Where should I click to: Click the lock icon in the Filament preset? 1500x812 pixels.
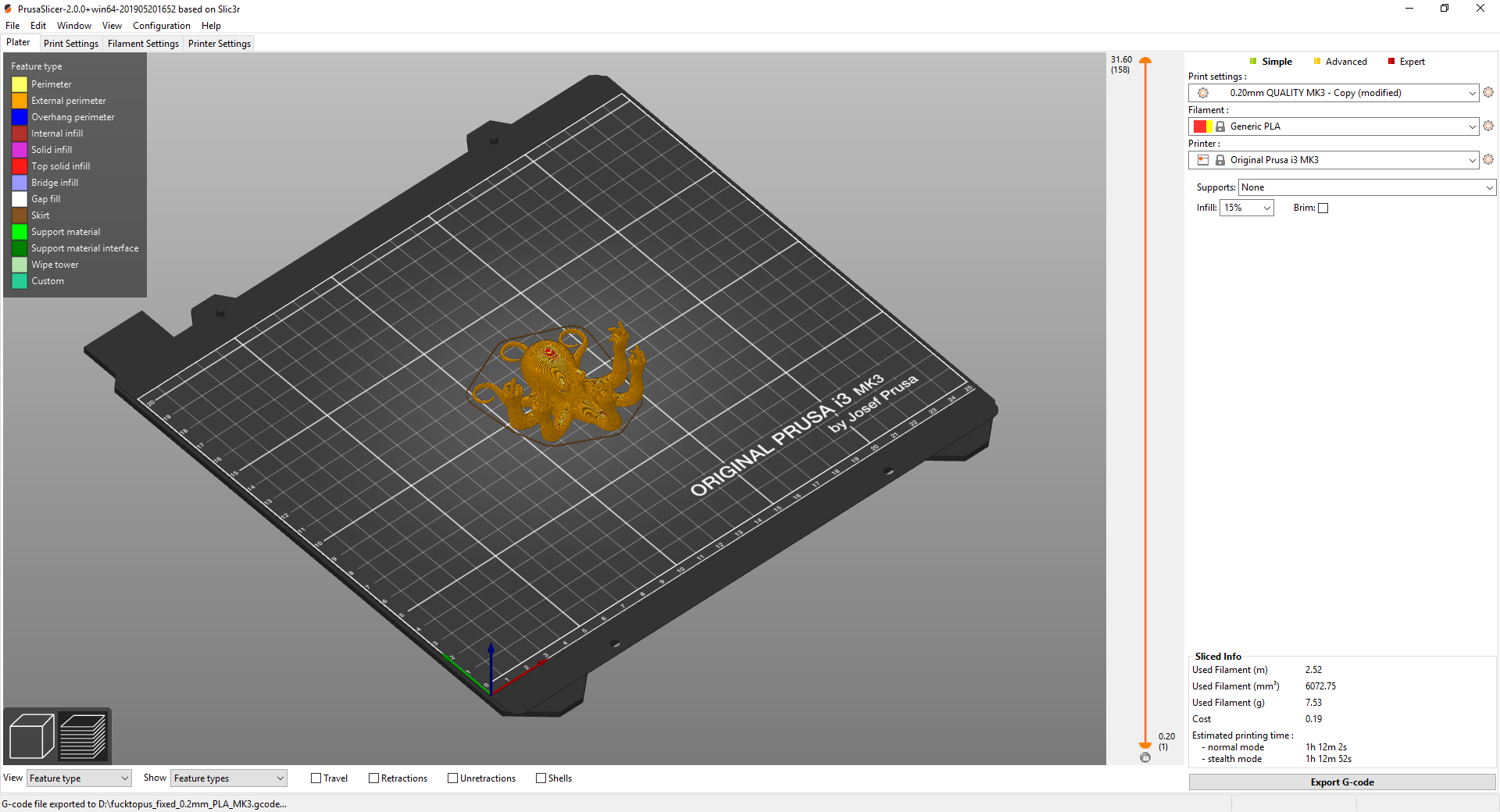pyautogui.click(x=1220, y=126)
